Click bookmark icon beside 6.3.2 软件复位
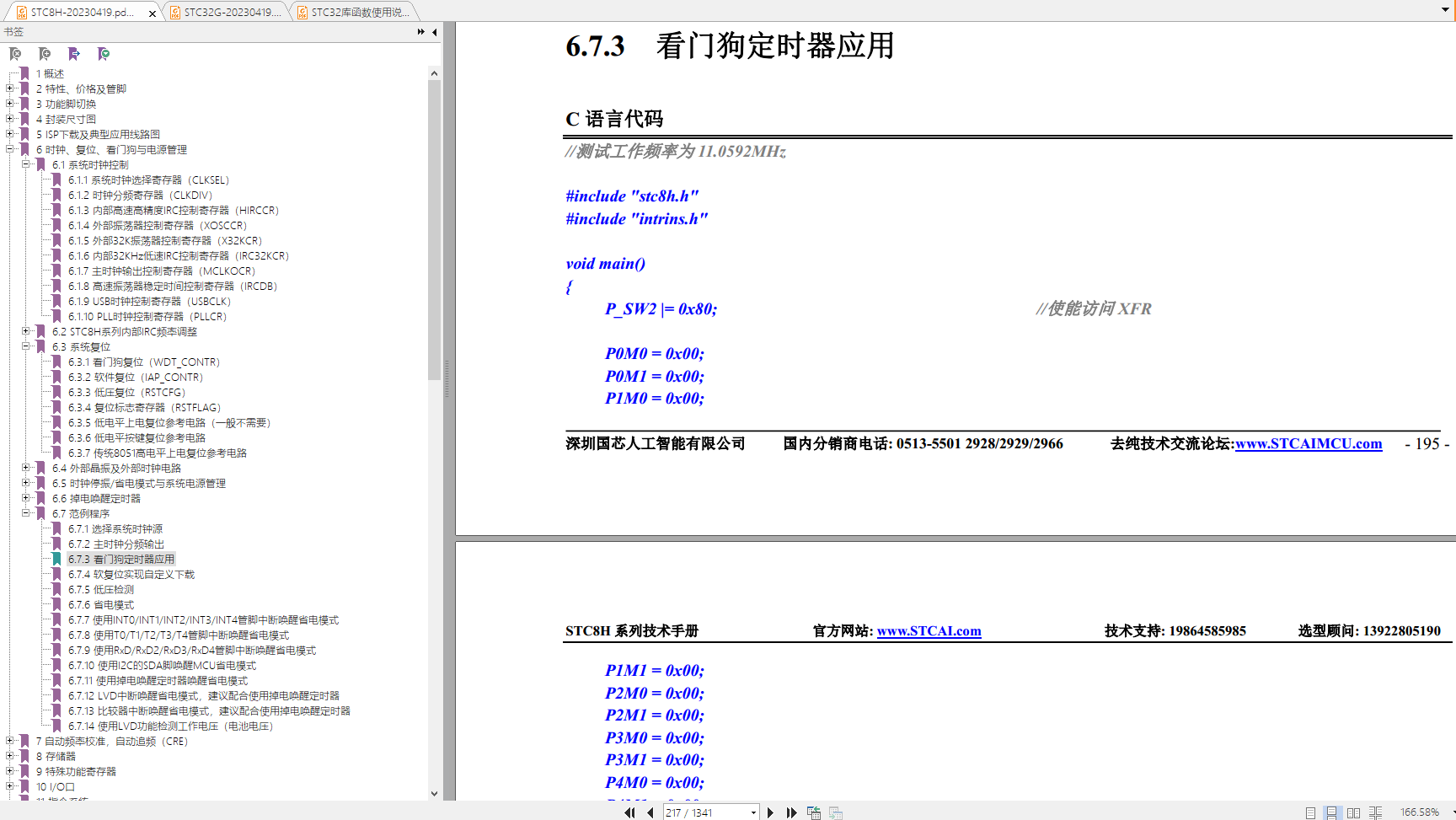Image resolution: width=1456 pixels, height=820 pixels. [x=57, y=377]
